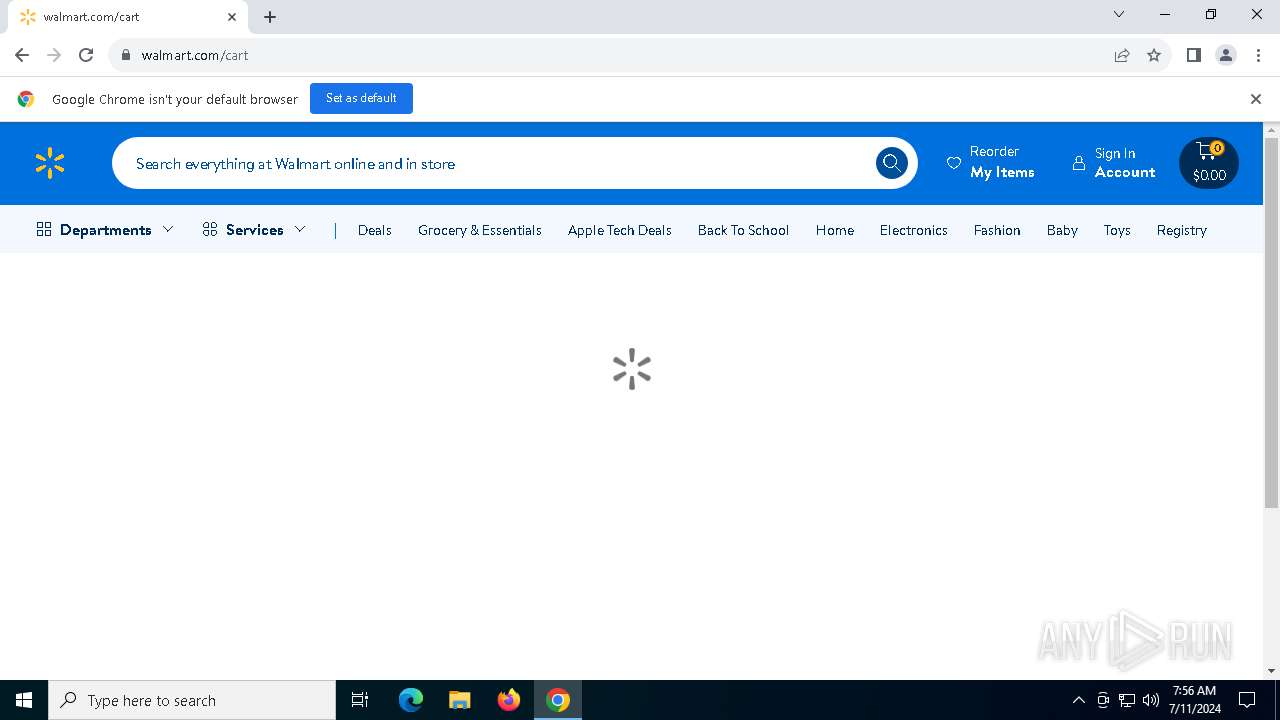1280x720 pixels.
Task: Click the scrollbar down arrow
Action: tap(1272, 671)
